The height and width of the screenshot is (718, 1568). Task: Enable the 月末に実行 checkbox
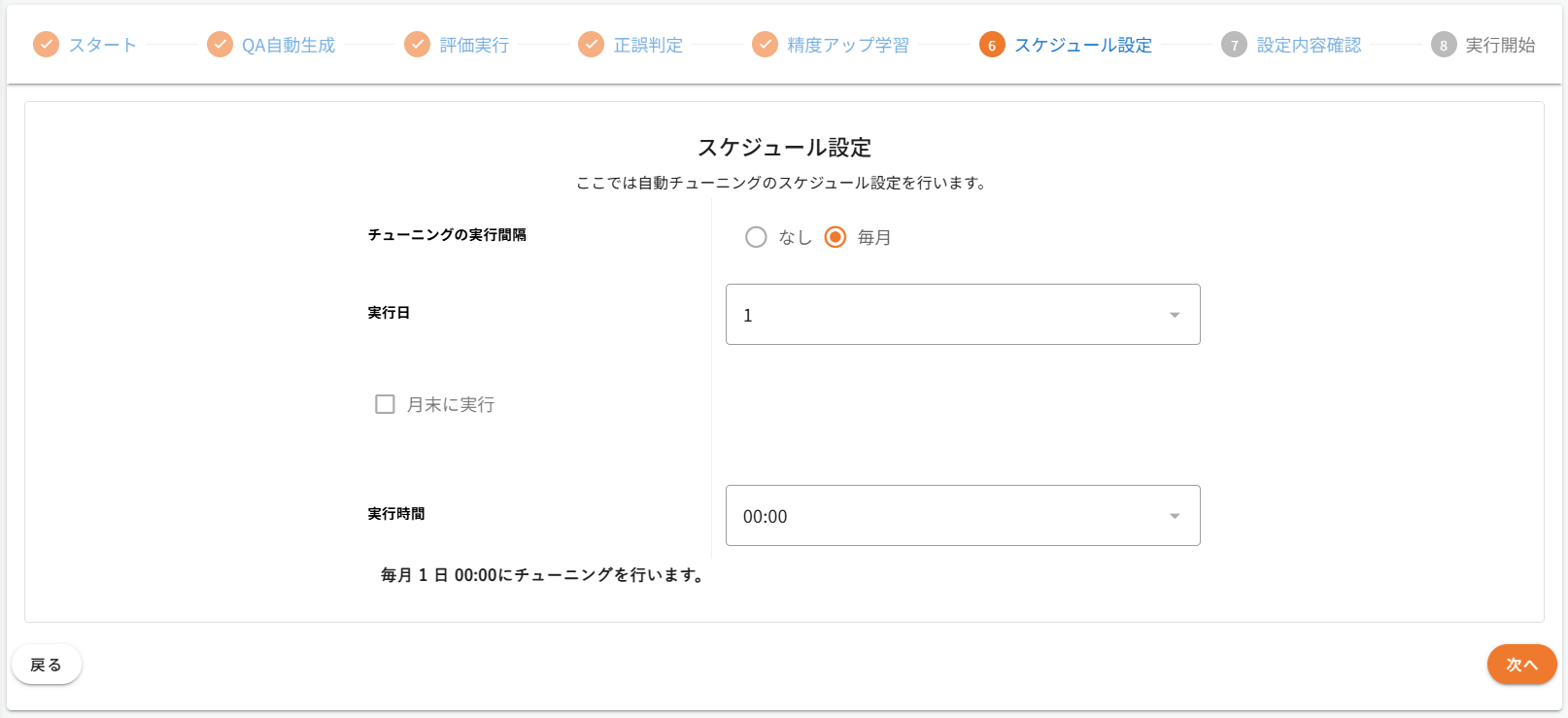[x=385, y=404]
